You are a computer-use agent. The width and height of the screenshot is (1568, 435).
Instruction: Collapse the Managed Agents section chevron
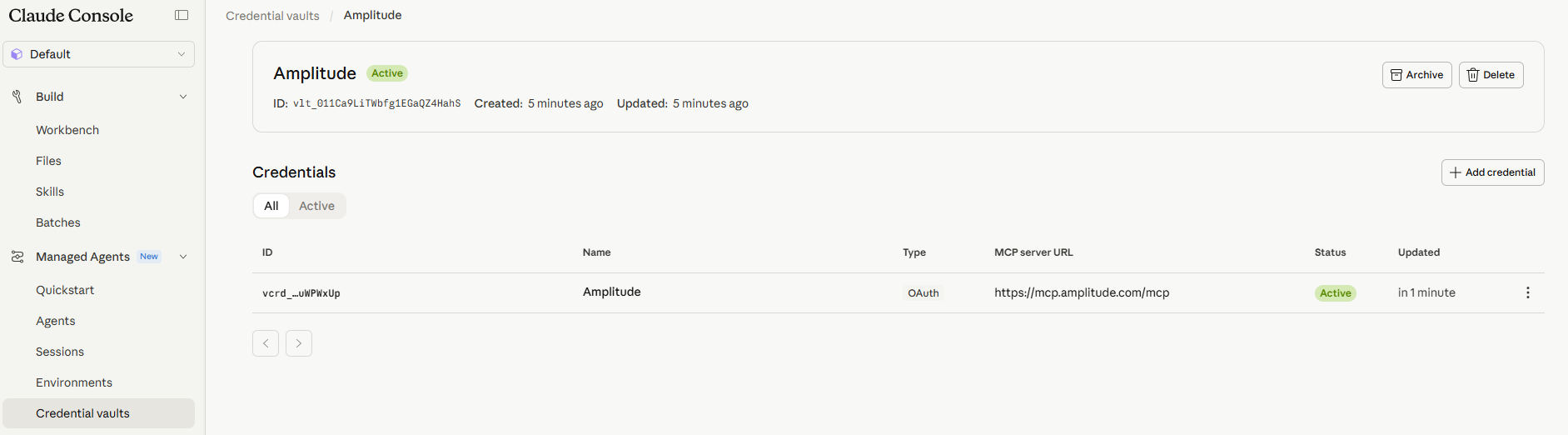pyautogui.click(x=183, y=257)
